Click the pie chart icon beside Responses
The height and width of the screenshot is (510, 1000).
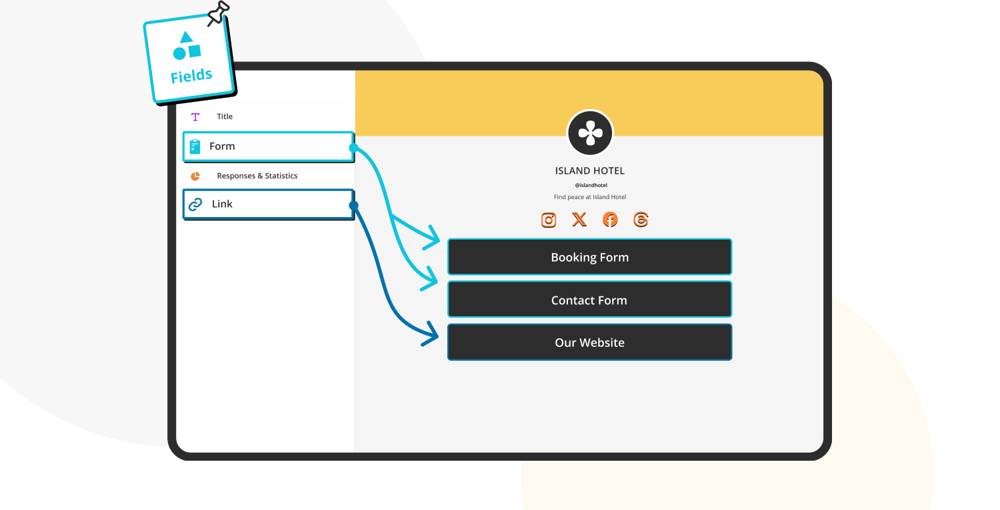195,176
